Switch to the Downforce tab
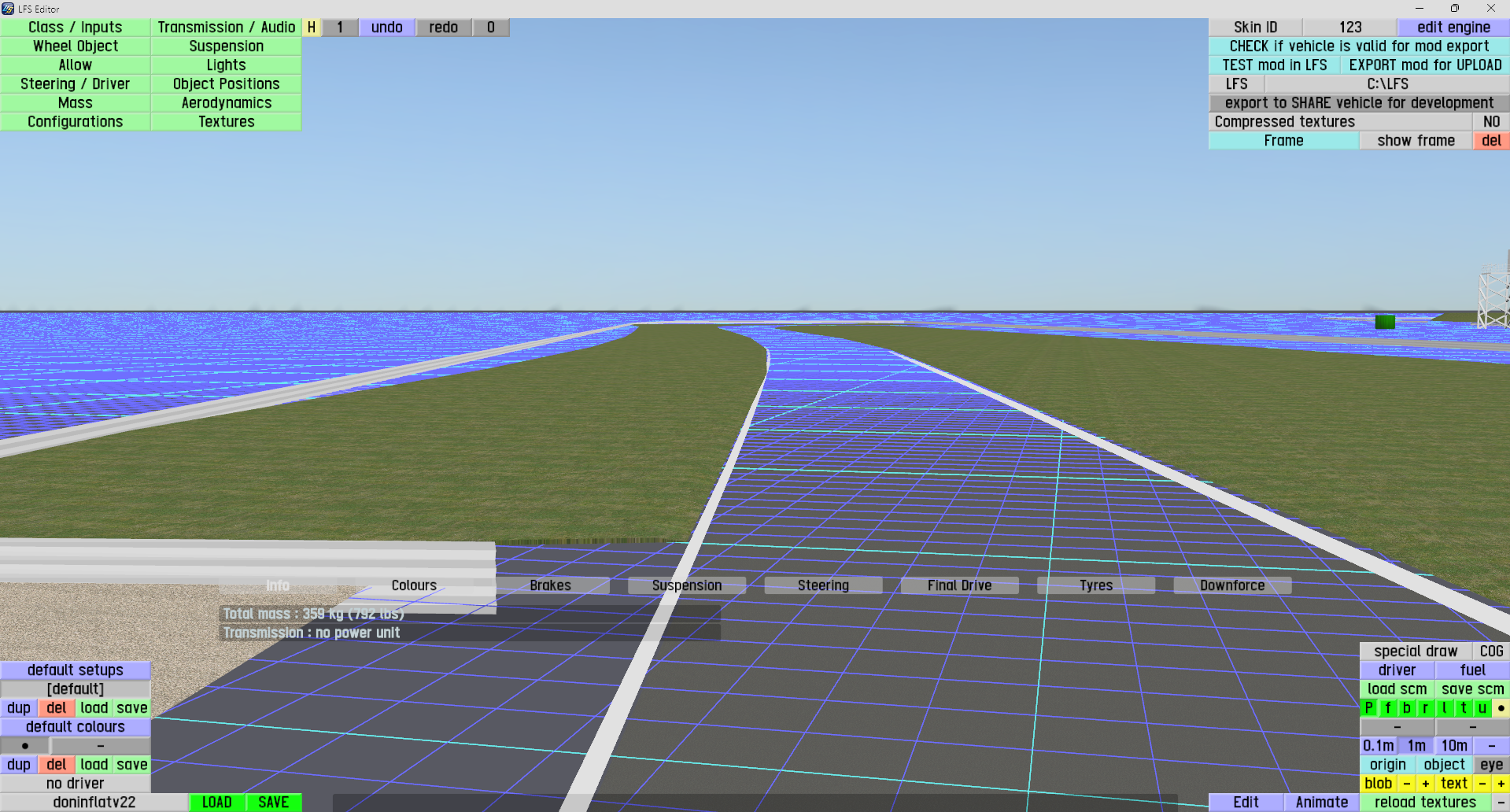 pos(1233,585)
